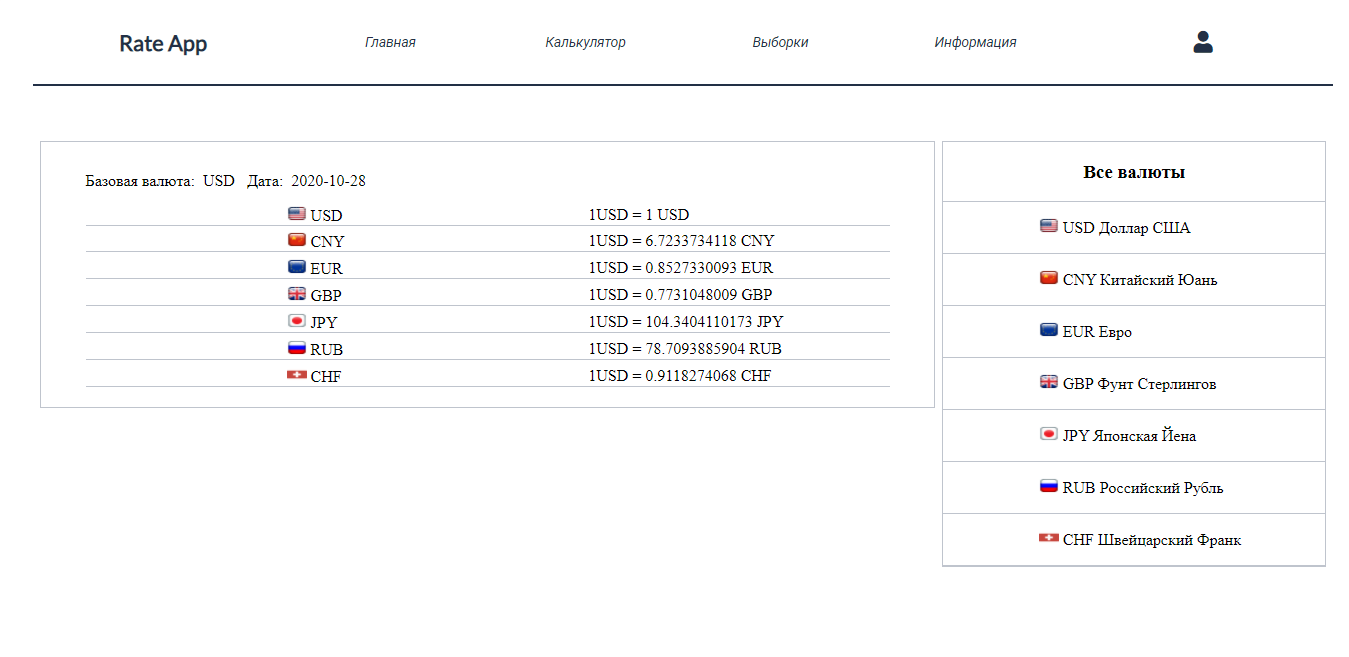Viewport: 1349px width, 657px height.
Task: Click the EU flag beside EUR Евро
Action: [x=1049, y=330]
